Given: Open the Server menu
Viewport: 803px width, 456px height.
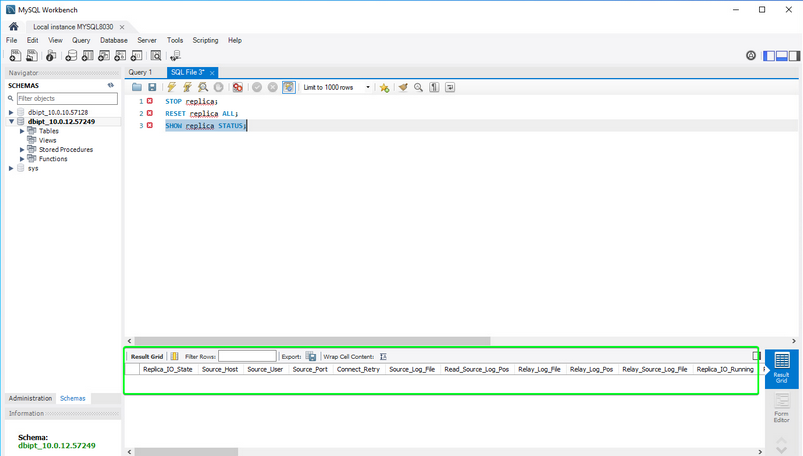Looking at the screenshot, I should pos(147,40).
